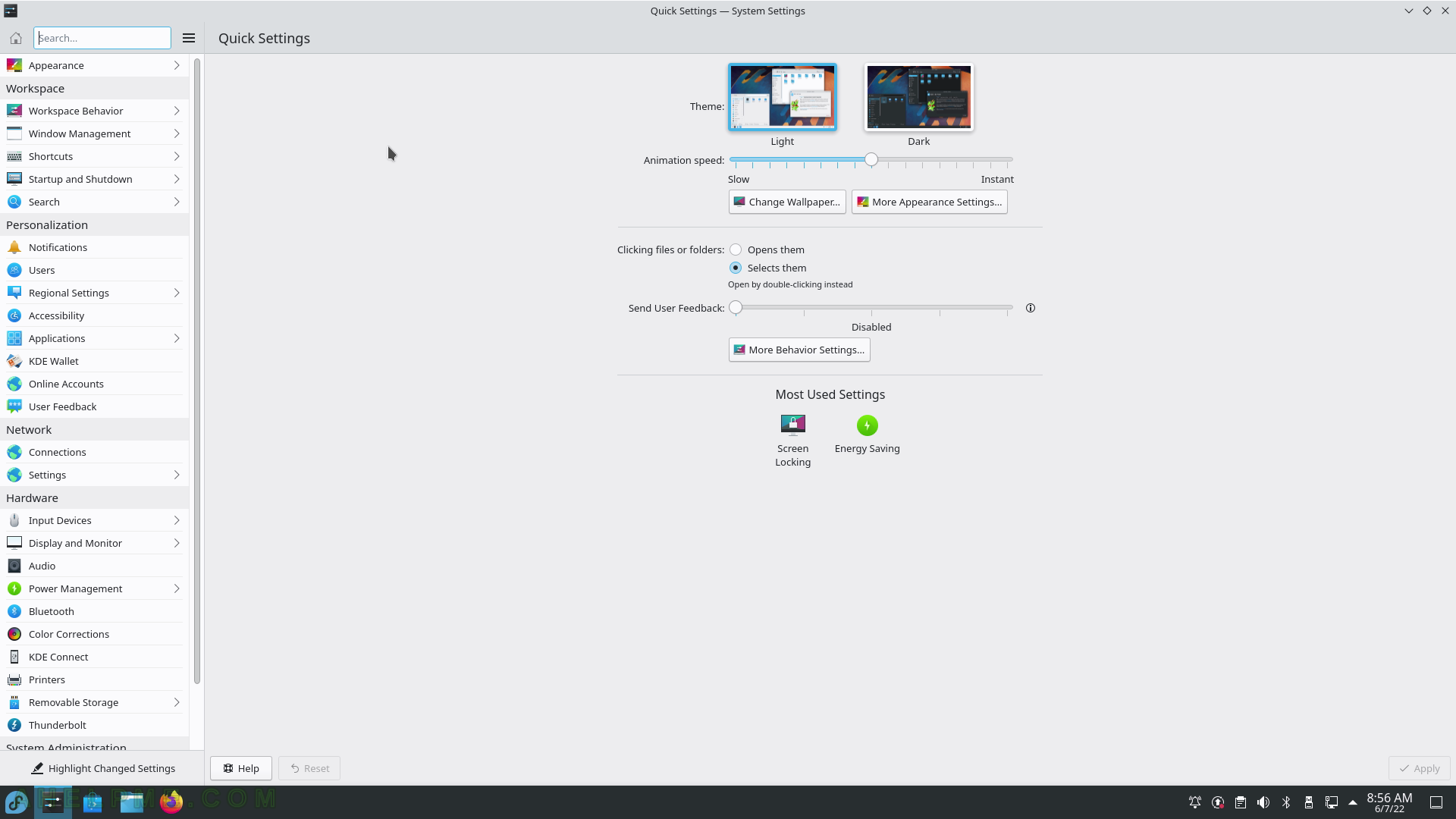Click the Online Accounts globe icon

[14, 384]
